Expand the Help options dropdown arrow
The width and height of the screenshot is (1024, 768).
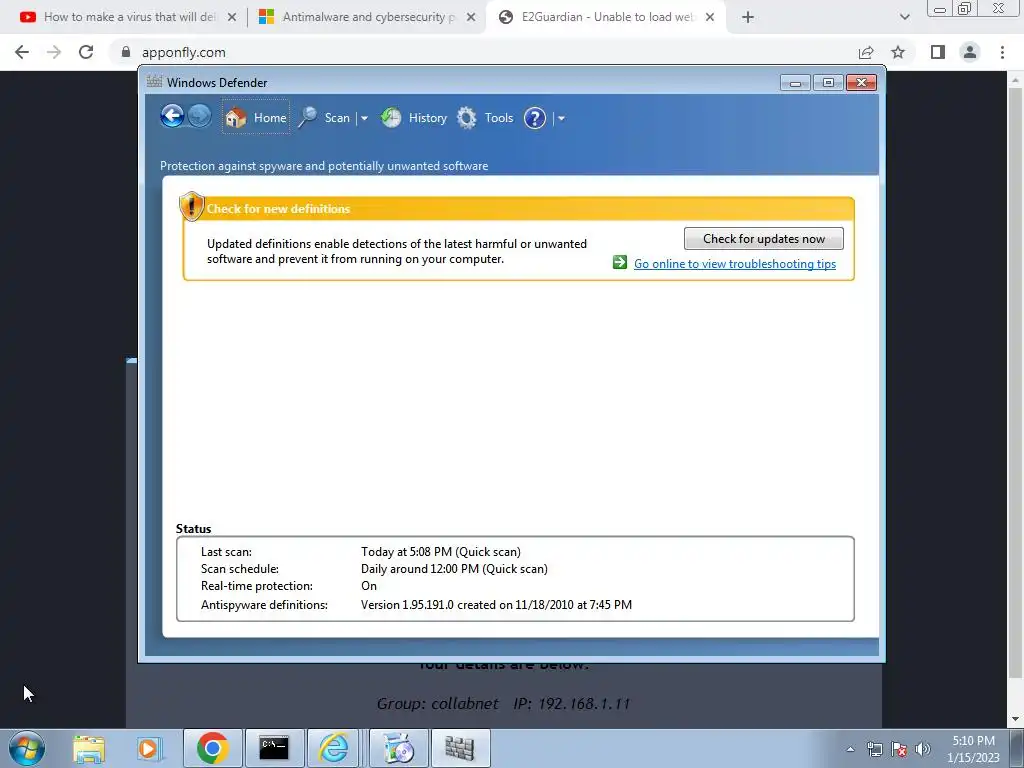point(561,118)
